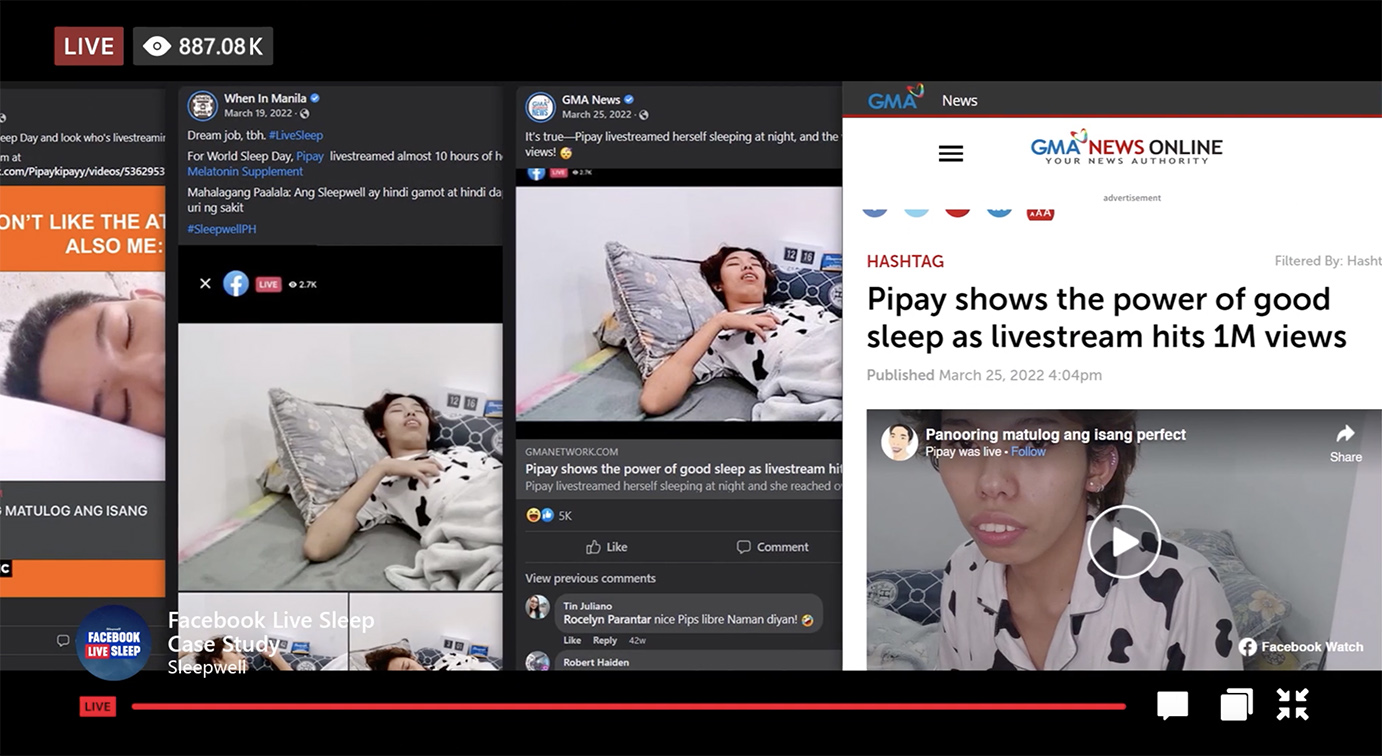Click the small LIVE indicator beside progress bar
The image size is (1382, 756).
[x=98, y=707]
